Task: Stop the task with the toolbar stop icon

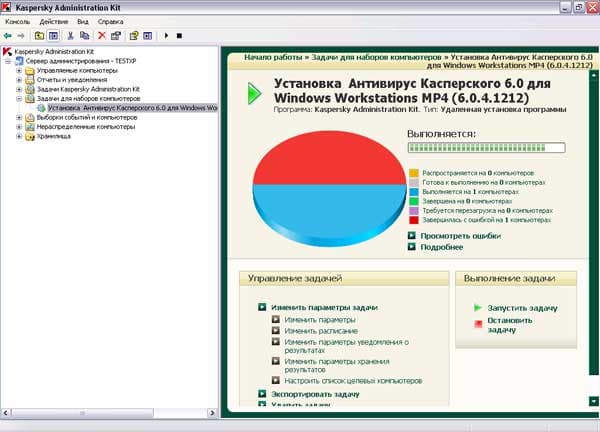Action: pyautogui.click(x=179, y=36)
